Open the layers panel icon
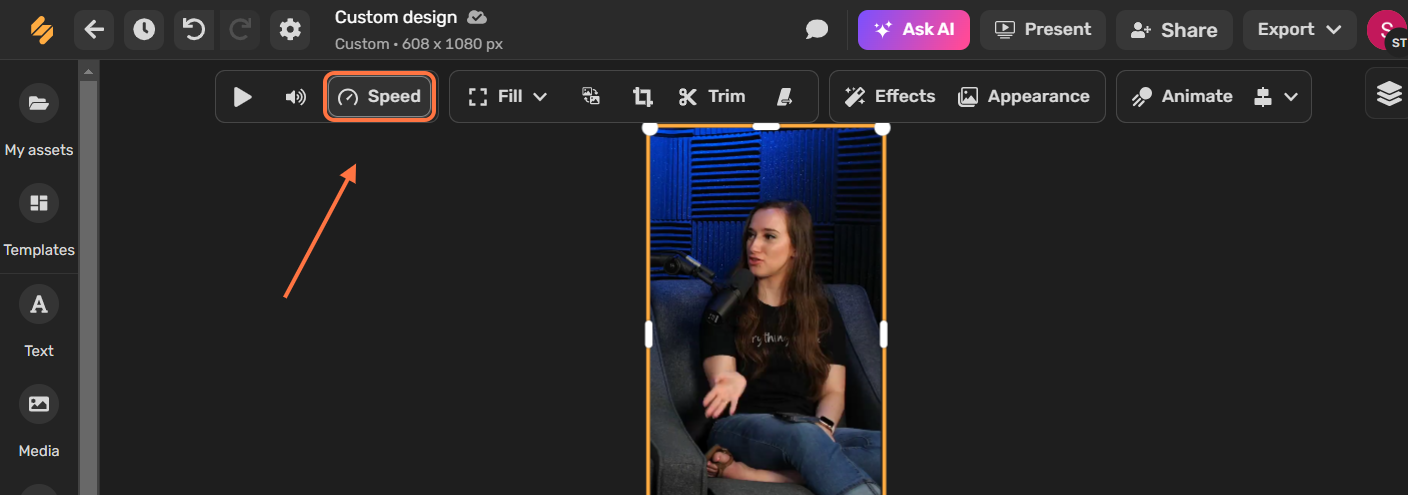Image resolution: width=1408 pixels, height=495 pixels. (x=1389, y=94)
